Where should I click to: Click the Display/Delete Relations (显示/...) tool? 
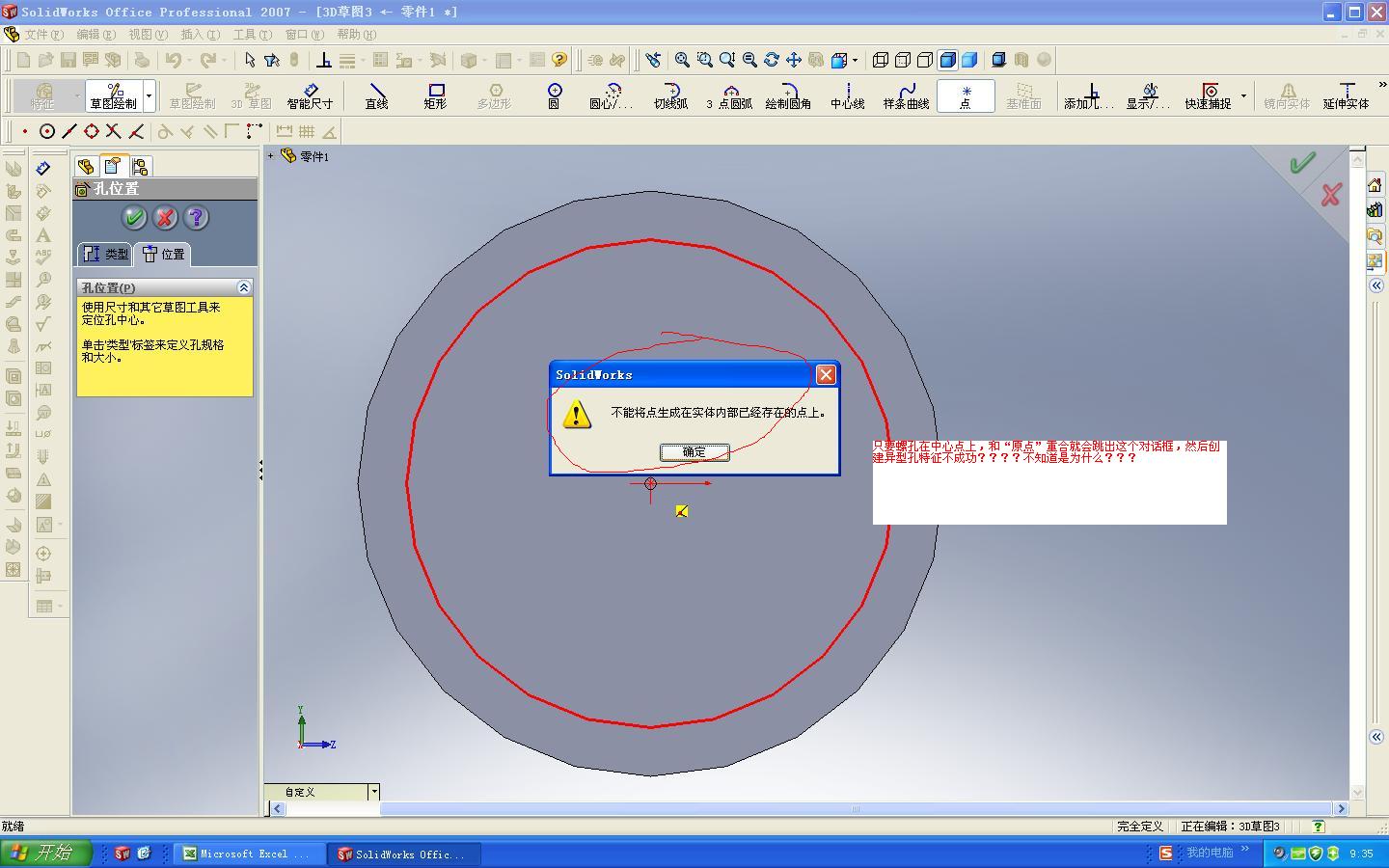coord(1148,96)
